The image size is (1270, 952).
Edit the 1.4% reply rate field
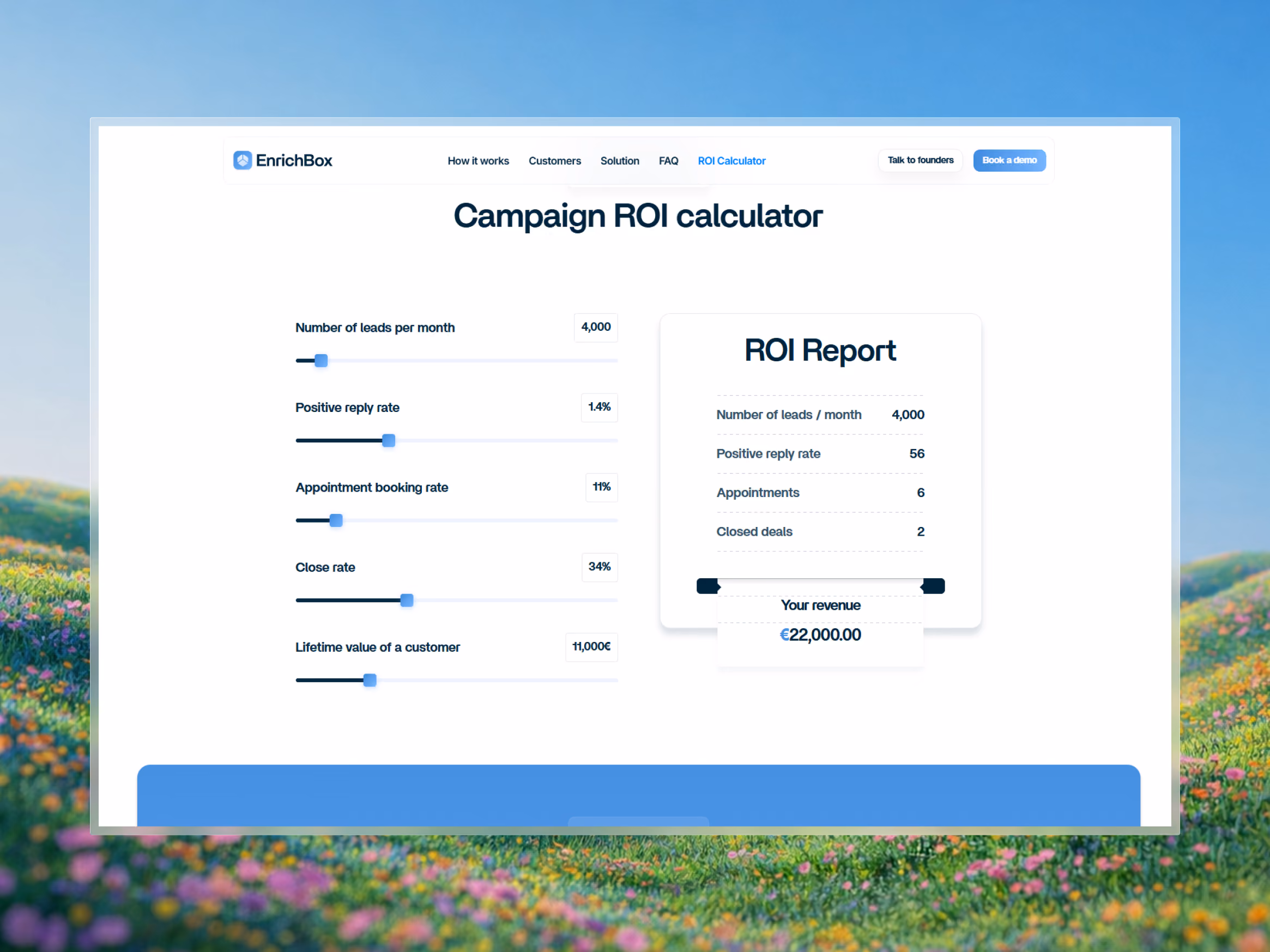(x=600, y=407)
